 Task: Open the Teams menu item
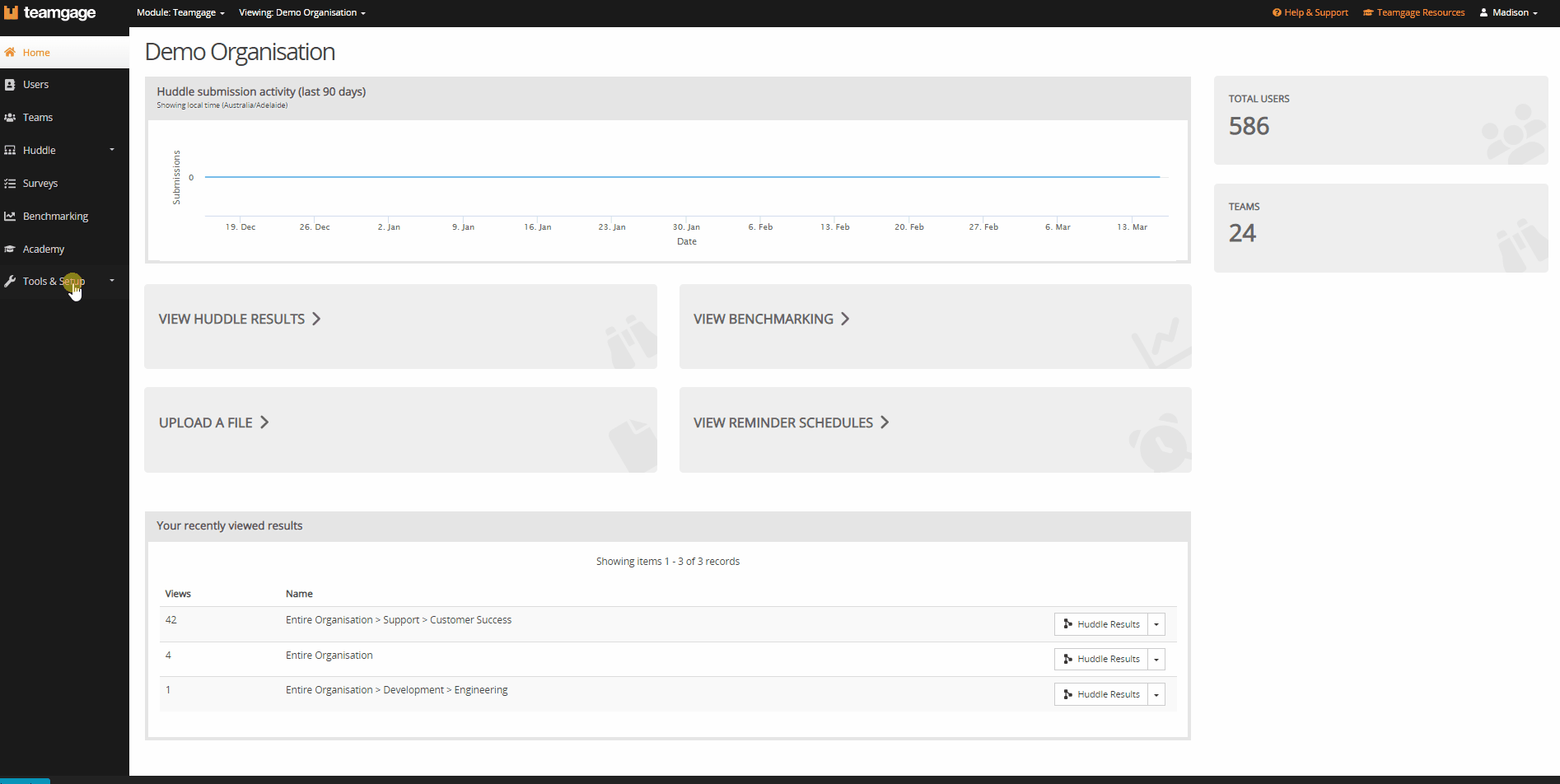pos(64,118)
